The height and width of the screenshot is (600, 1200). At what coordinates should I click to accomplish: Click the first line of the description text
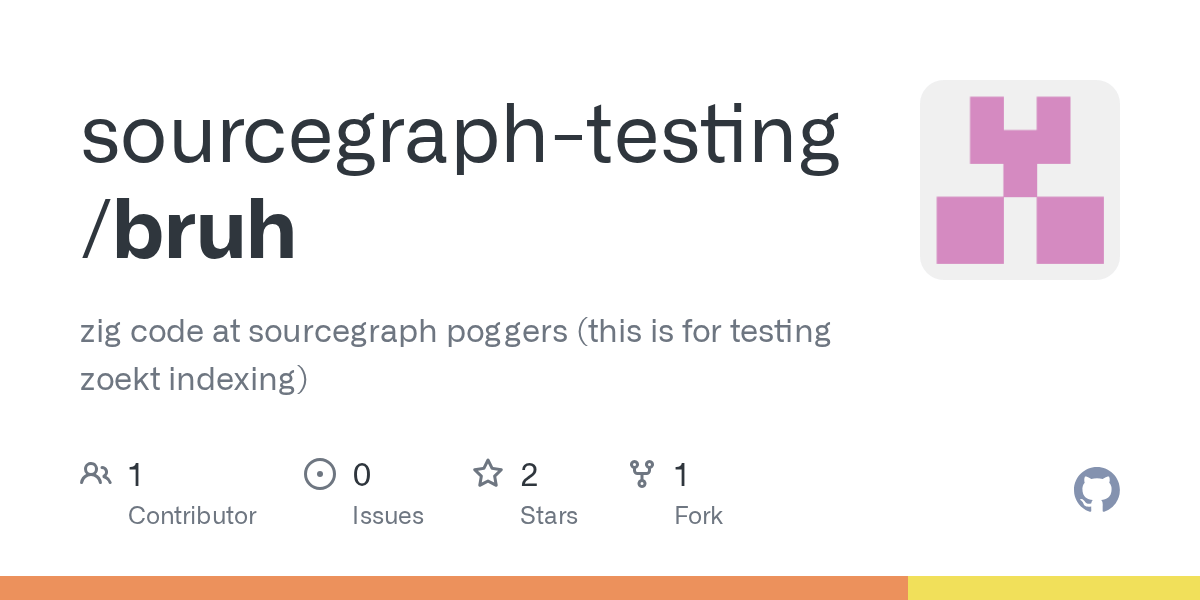[455, 331]
